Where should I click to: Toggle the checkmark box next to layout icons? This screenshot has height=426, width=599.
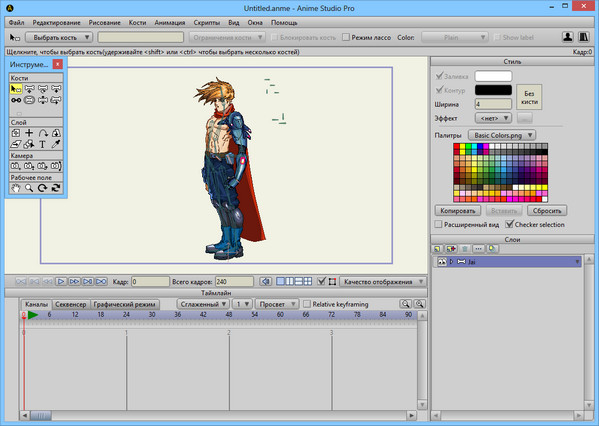point(321,282)
